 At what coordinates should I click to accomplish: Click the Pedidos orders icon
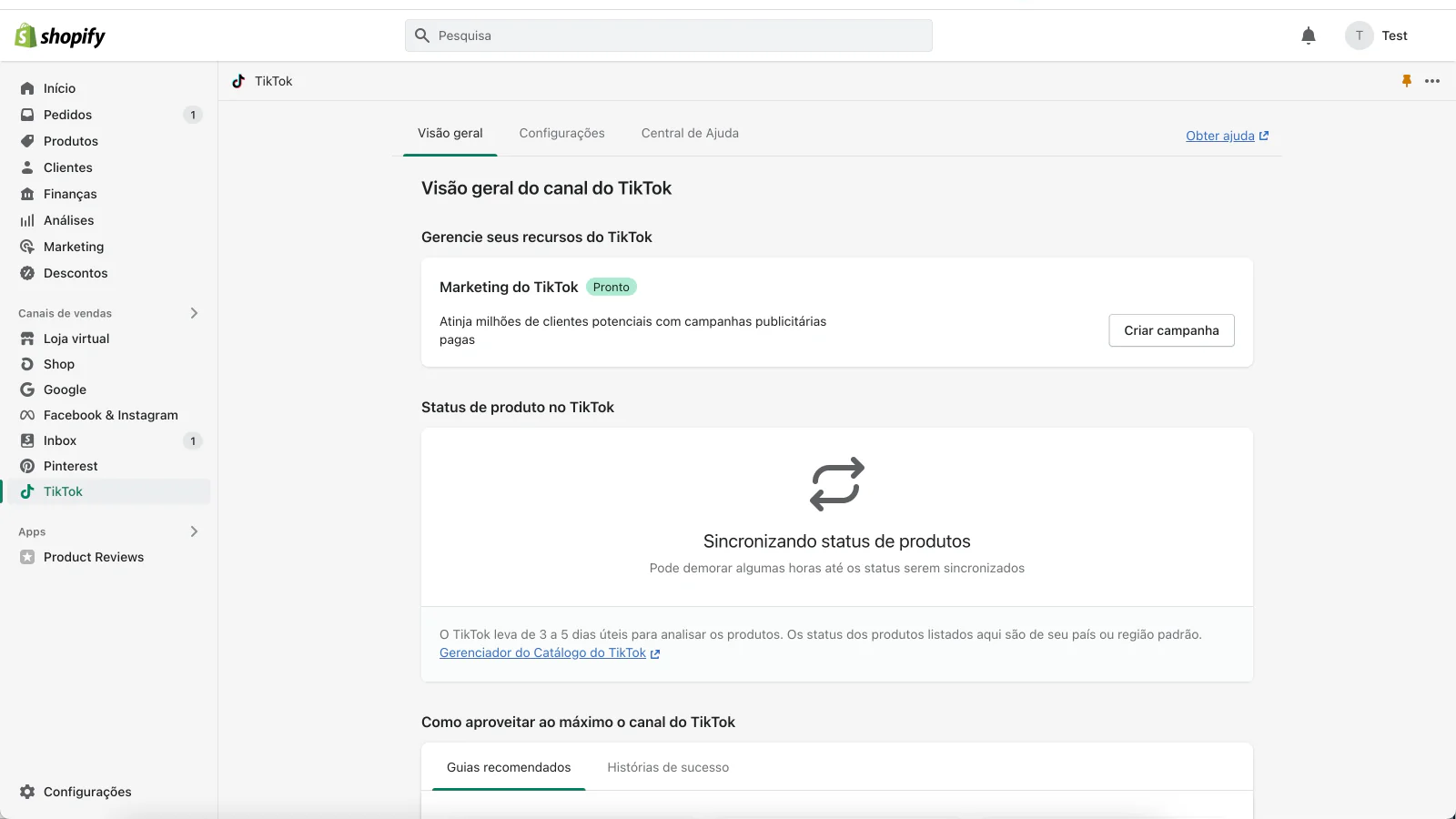point(27,115)
